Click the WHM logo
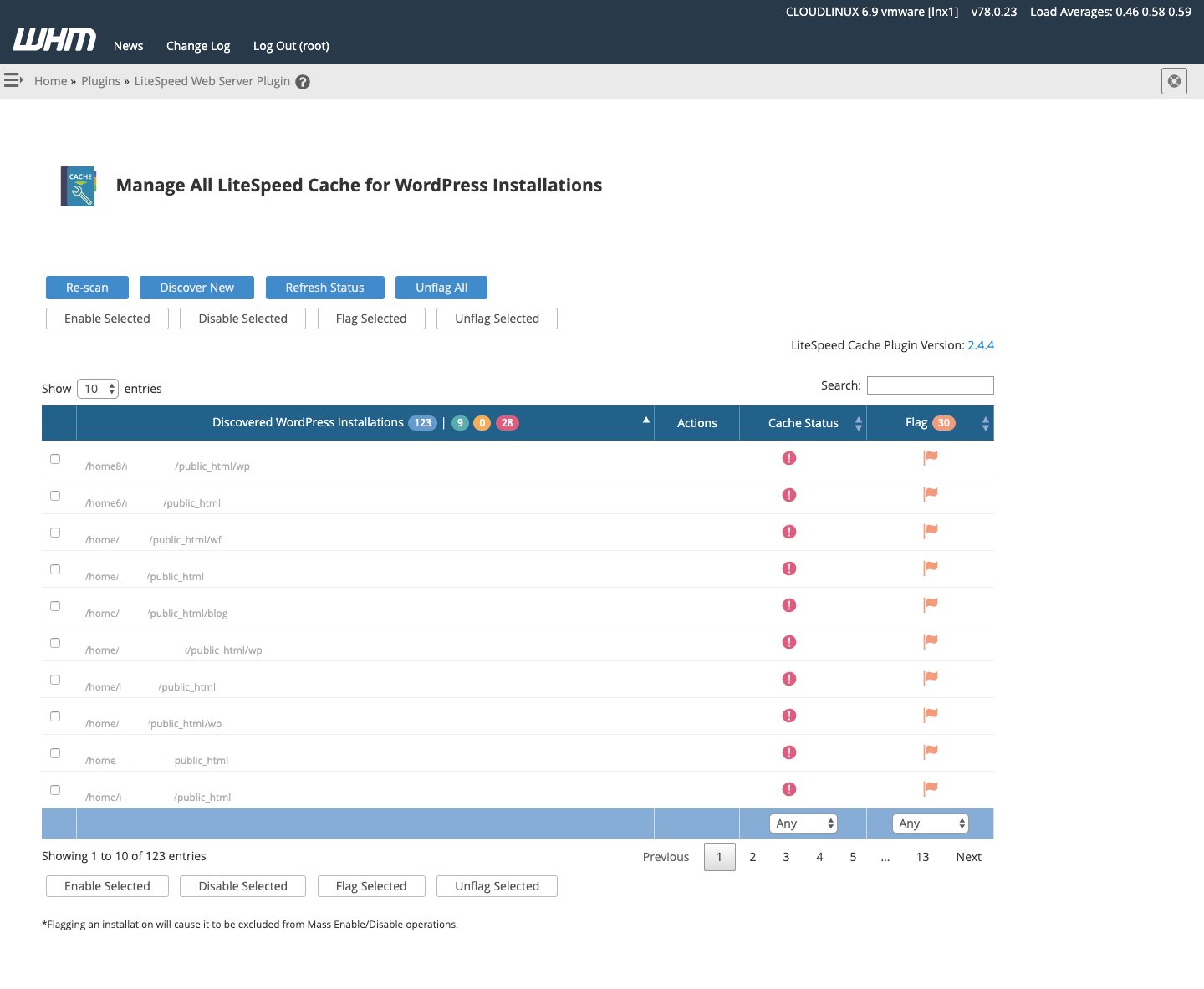The width and height of the screenshot is (1204, 989). click(54, 39)
